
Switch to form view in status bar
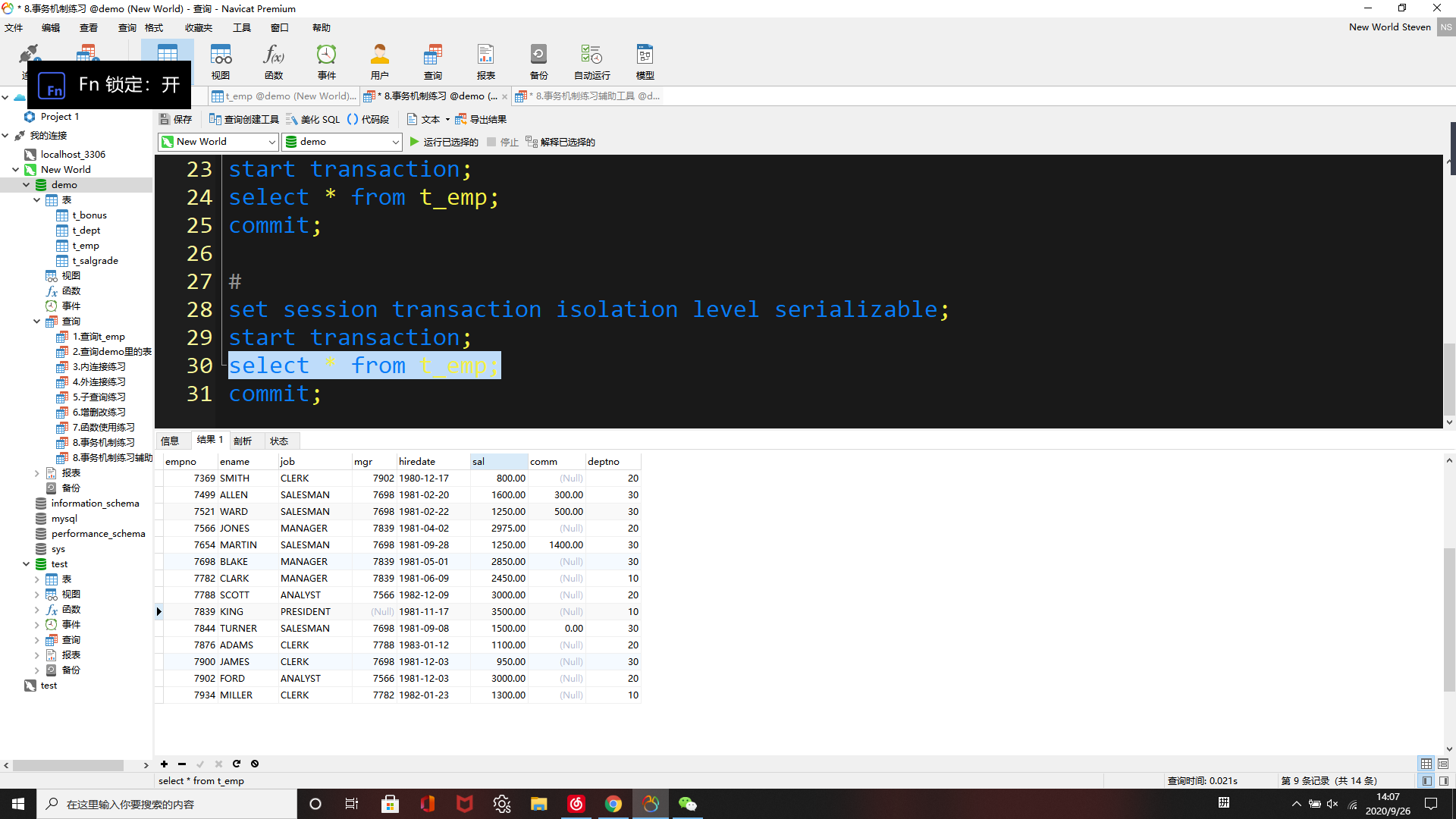click(1443, 764)
